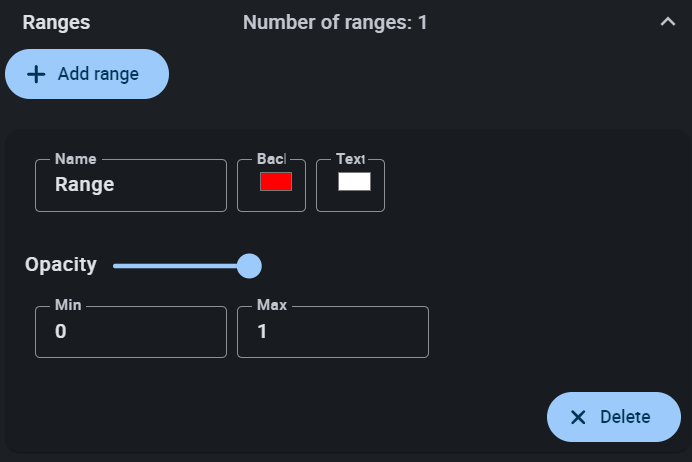The image size is (692, 462).
Task: Click the Text color field label
Action: (351, 159)
